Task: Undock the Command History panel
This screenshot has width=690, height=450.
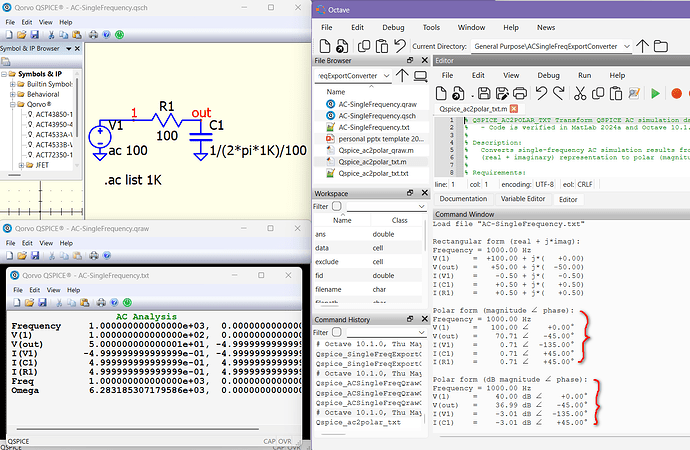Action: (x=410, y=319)
